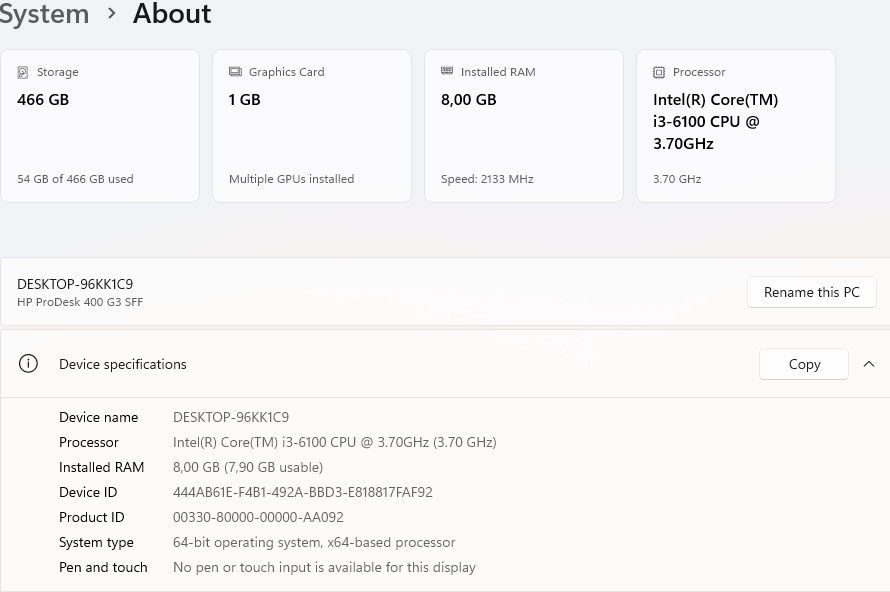The height and width of the screenshot is (592, 890).
Task: Click the Product ID value
Action: (258, 517)
